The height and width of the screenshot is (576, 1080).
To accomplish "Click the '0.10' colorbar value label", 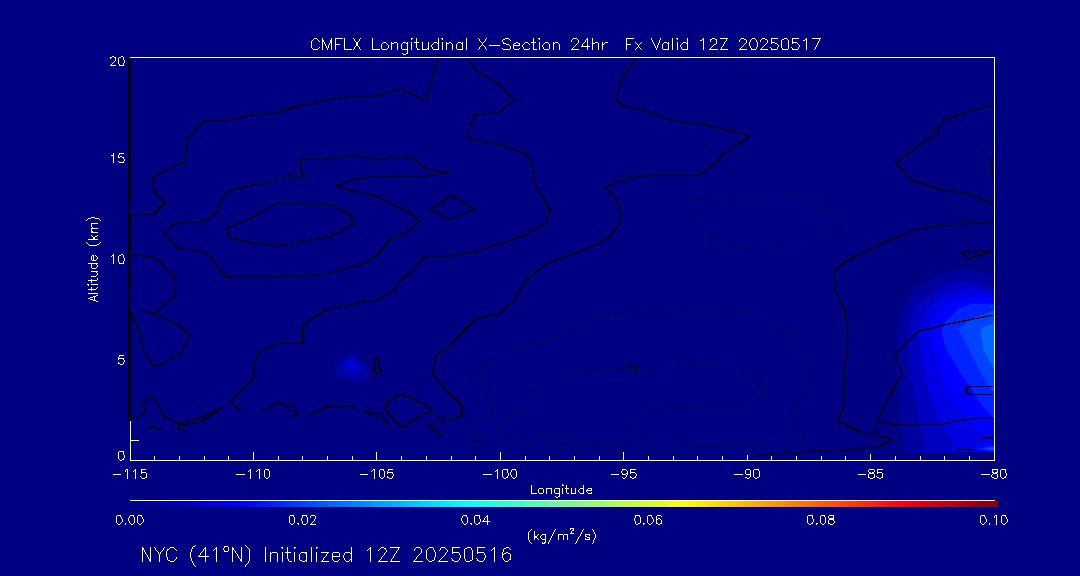I will click(994, 520).
